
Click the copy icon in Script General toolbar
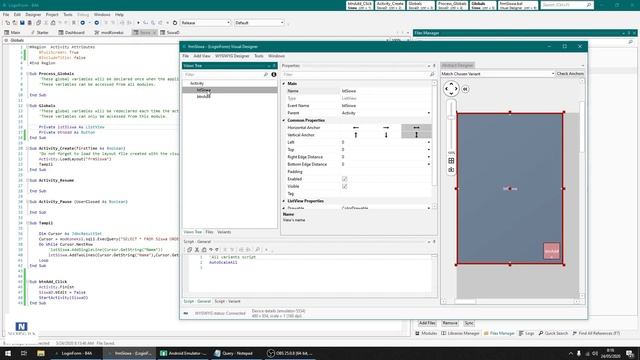189,250
